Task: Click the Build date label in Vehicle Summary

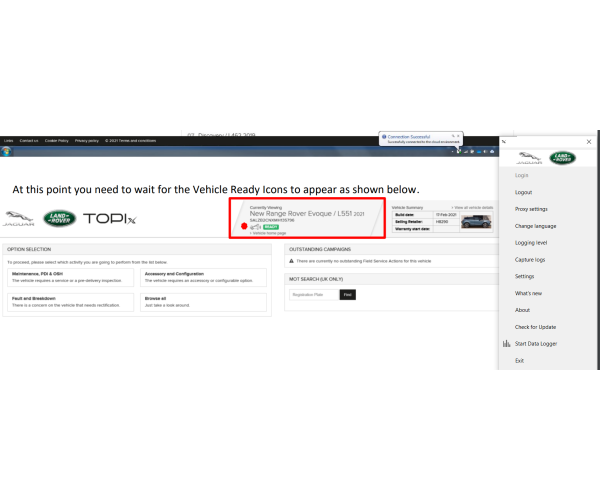Action: click(x=404, y=215)
